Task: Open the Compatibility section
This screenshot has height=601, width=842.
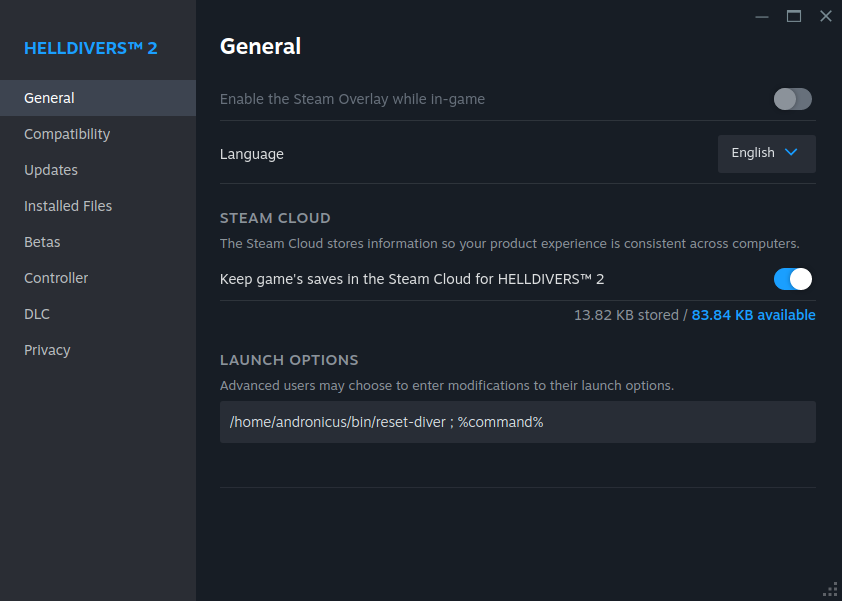Action: pos(67,133)
